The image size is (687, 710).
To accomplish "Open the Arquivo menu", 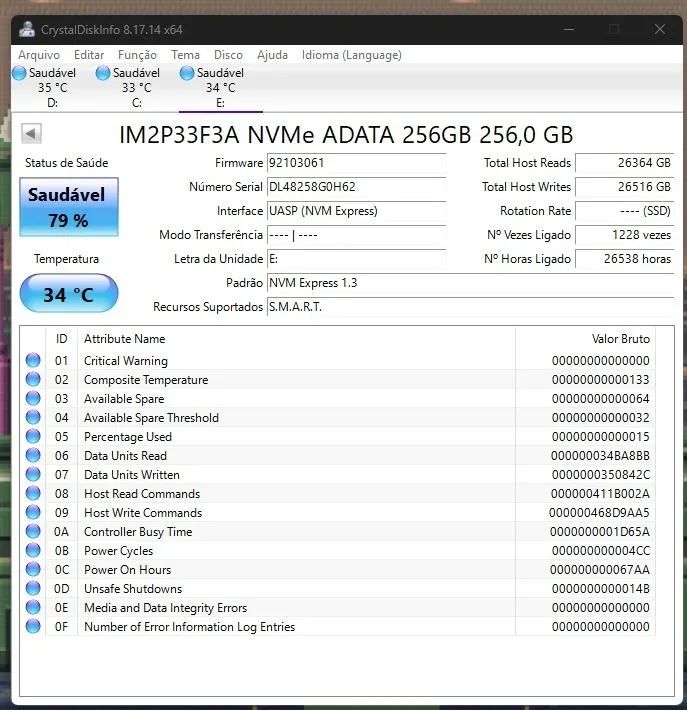I will tap(39, 55).
